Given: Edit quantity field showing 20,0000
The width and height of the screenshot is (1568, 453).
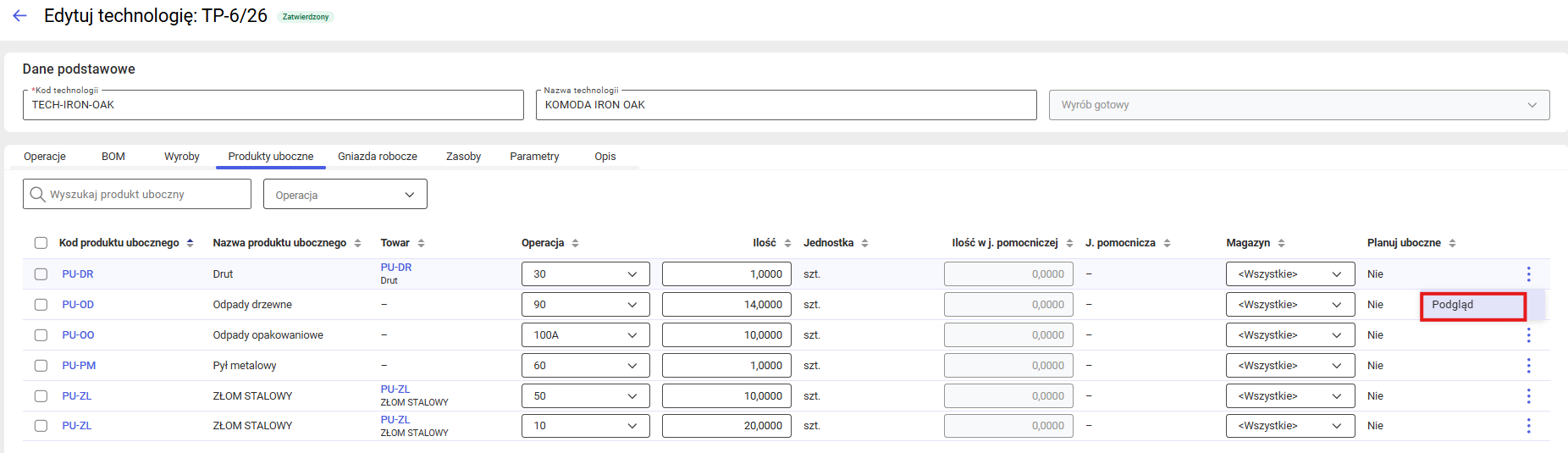Looking at the screenshot, I should [x=726, y=426].
